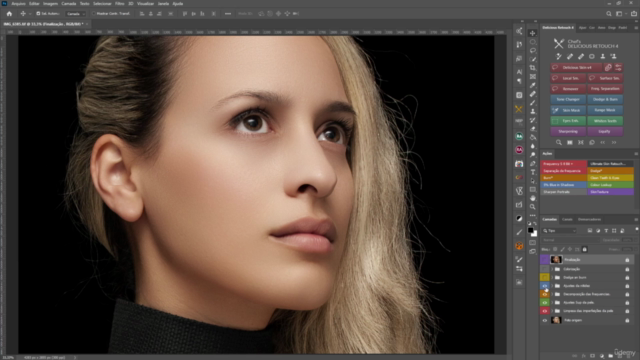Select the Clone Stamp tool

pyautogui.click(x=533, y=111)
